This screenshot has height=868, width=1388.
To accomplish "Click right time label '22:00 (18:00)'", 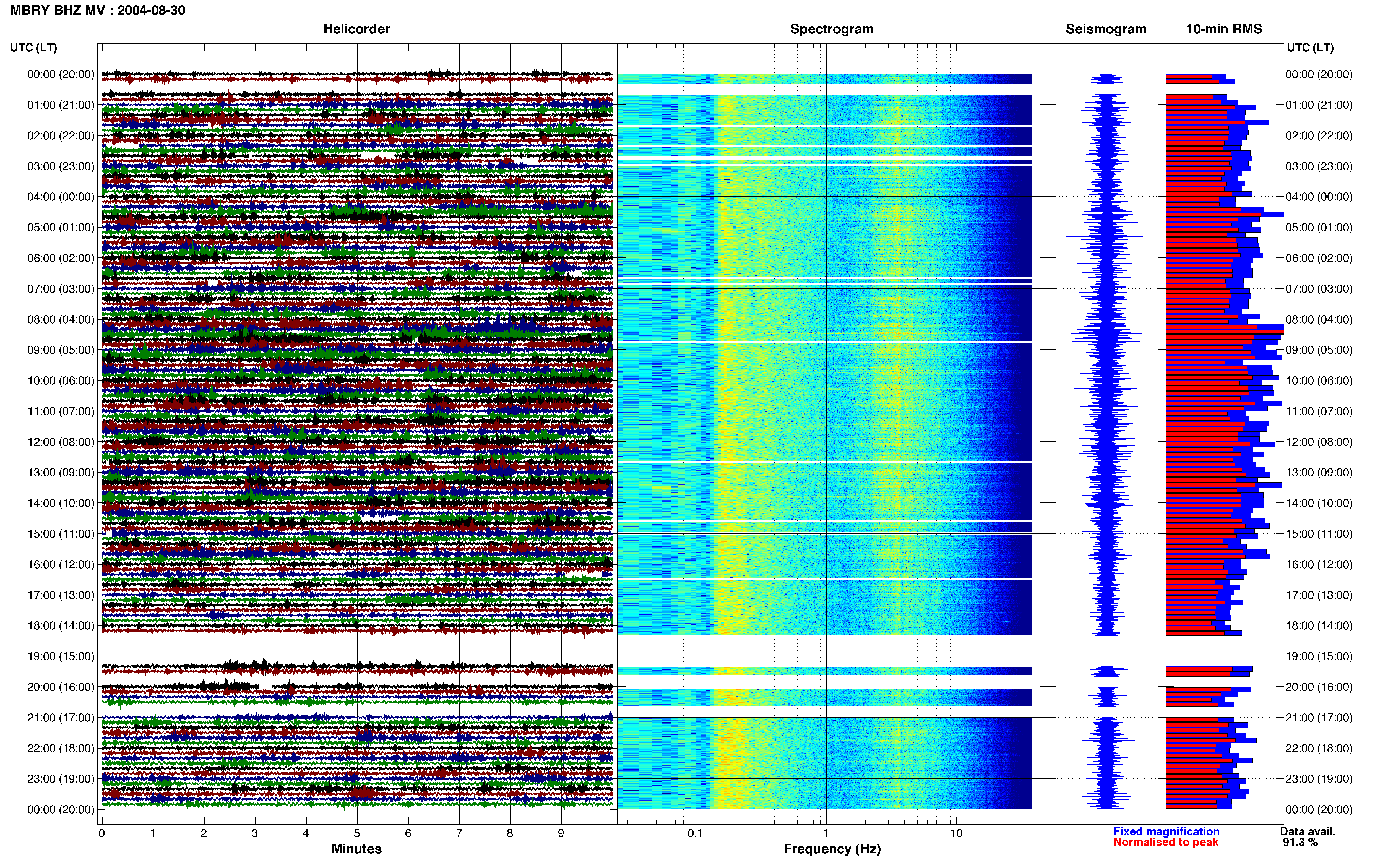I will [1319, 748].
